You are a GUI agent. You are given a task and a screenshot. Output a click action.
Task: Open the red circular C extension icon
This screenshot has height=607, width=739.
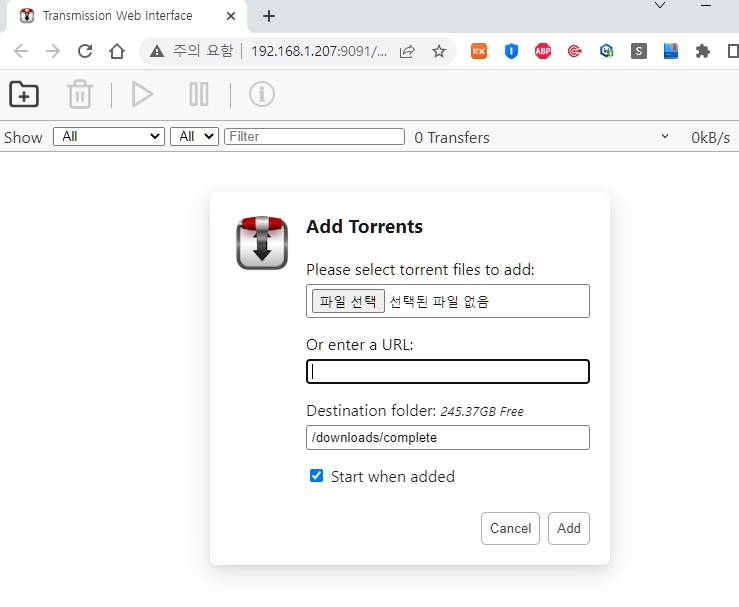[x=575, y=51]
